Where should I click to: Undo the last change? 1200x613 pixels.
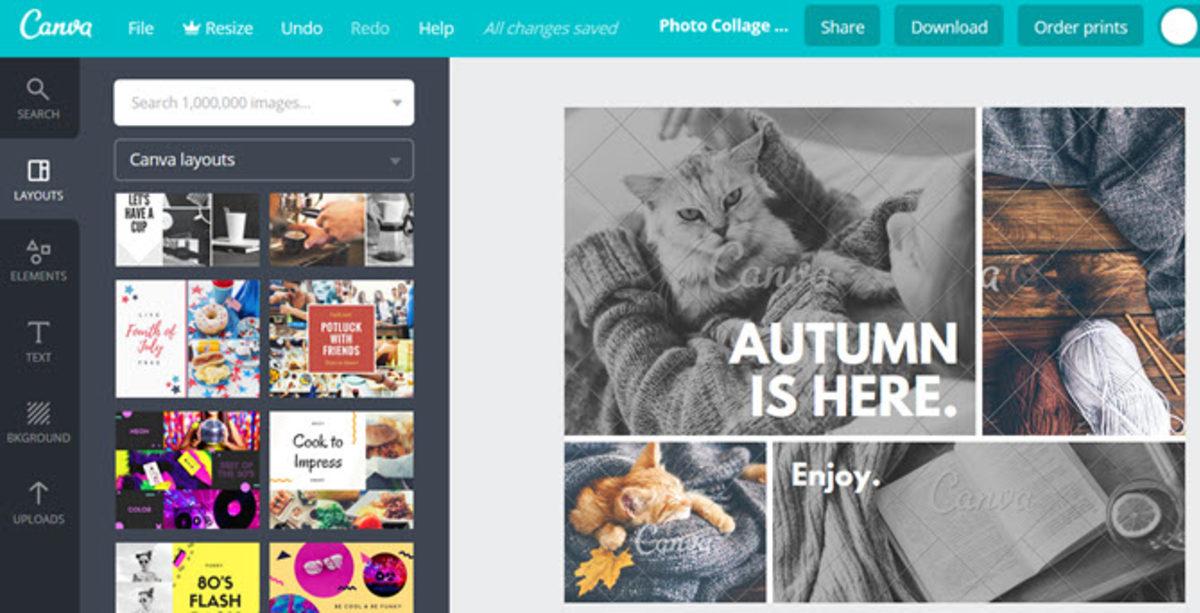[301, 28]
